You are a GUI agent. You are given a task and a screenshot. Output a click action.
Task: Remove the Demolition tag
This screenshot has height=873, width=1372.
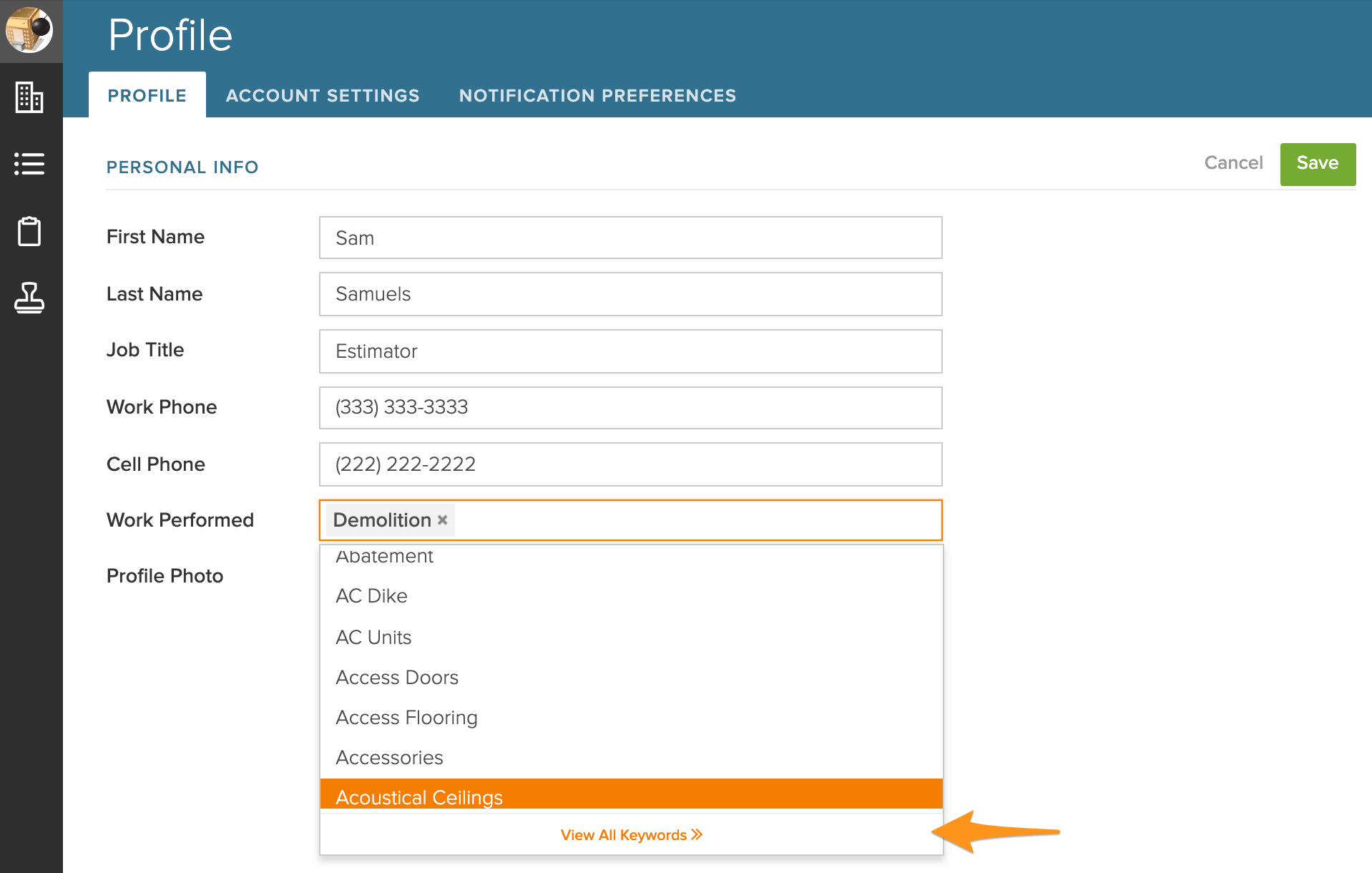[443, 520]
